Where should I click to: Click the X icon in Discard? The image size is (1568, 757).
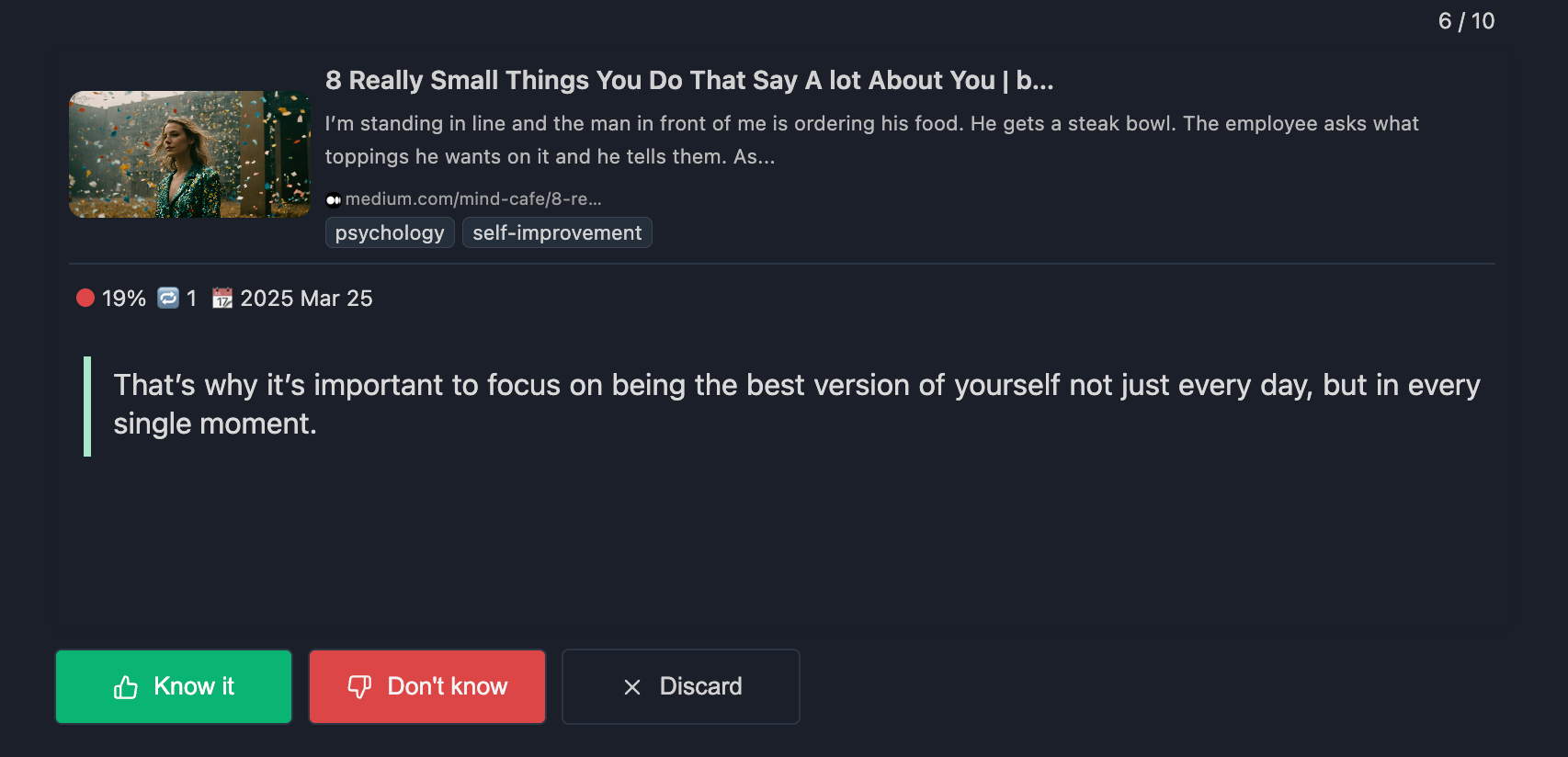[x=632, y=687]
